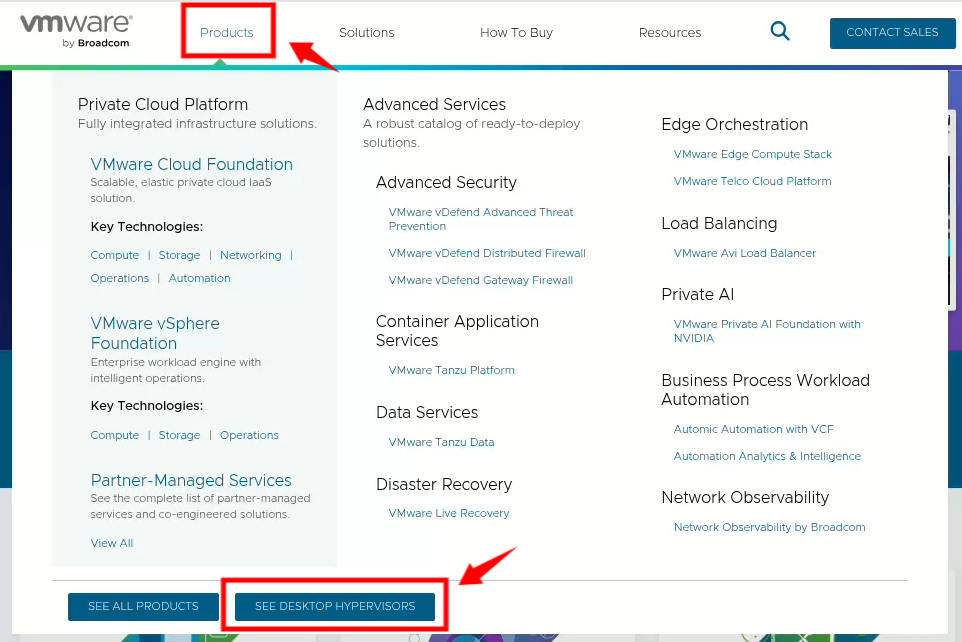
Task: Open VMware Private AI Foundation with NVIDIA
Action: click(767, 331)
